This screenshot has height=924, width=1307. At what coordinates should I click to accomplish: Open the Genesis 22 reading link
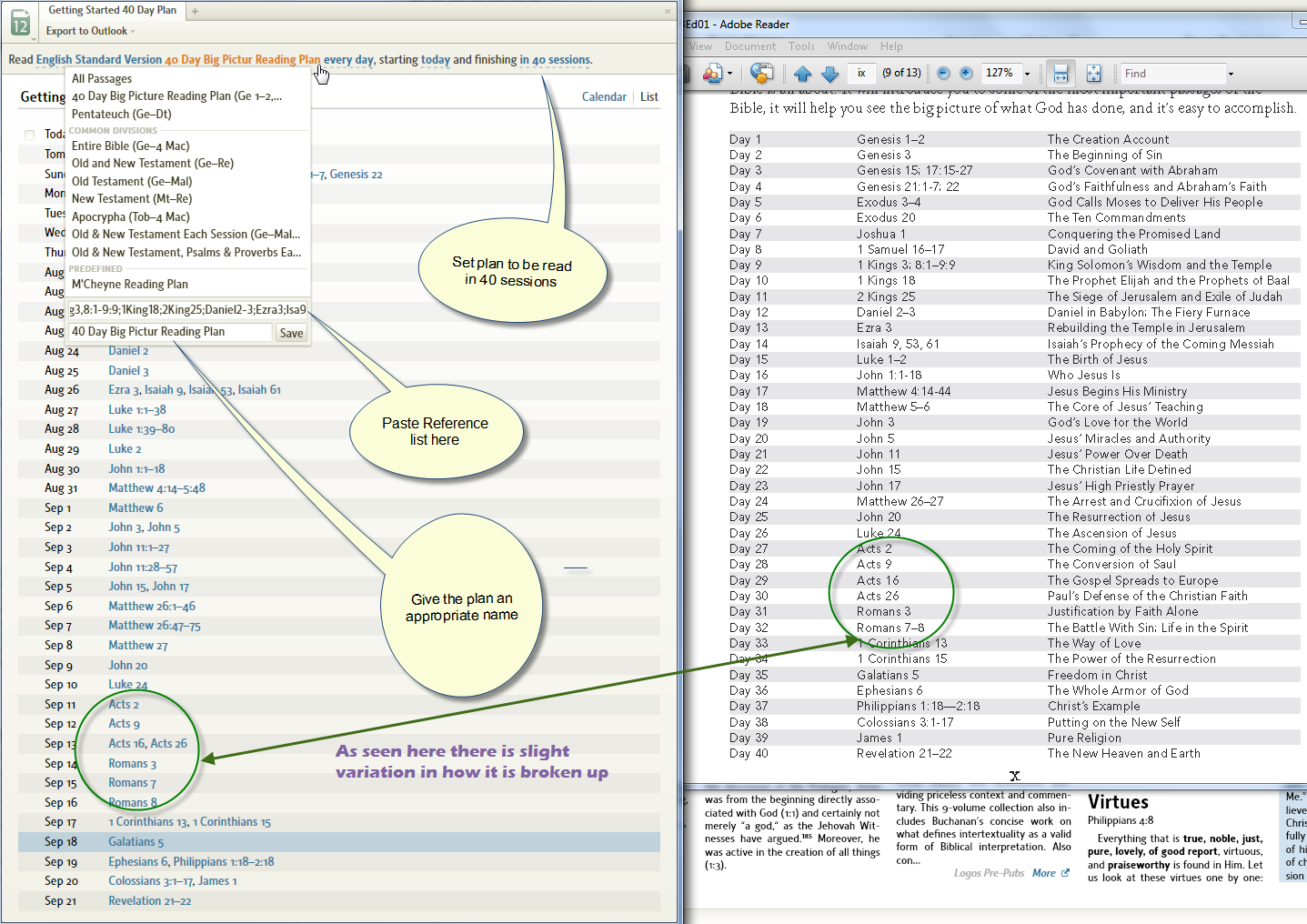click(356, 175)
